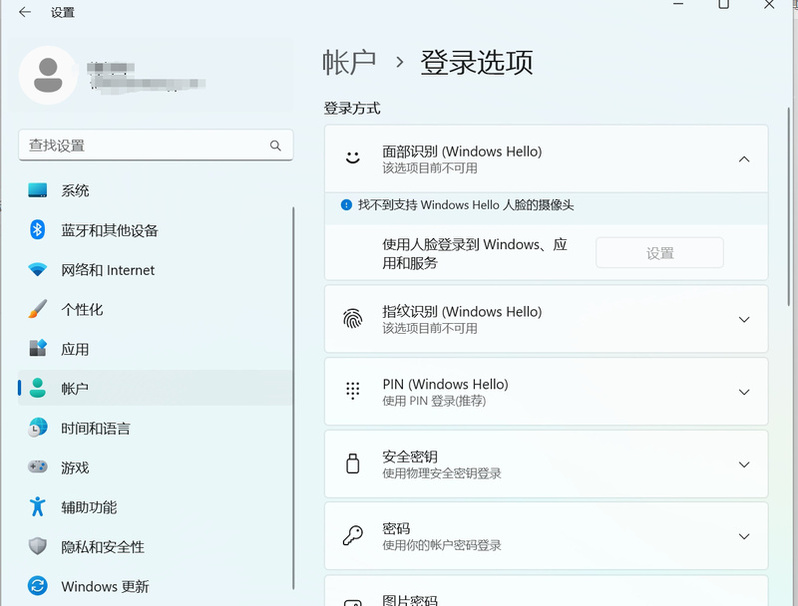Click the 查找设置 search field
Viewport: 798px width, 606px height.
coord(156,146)
